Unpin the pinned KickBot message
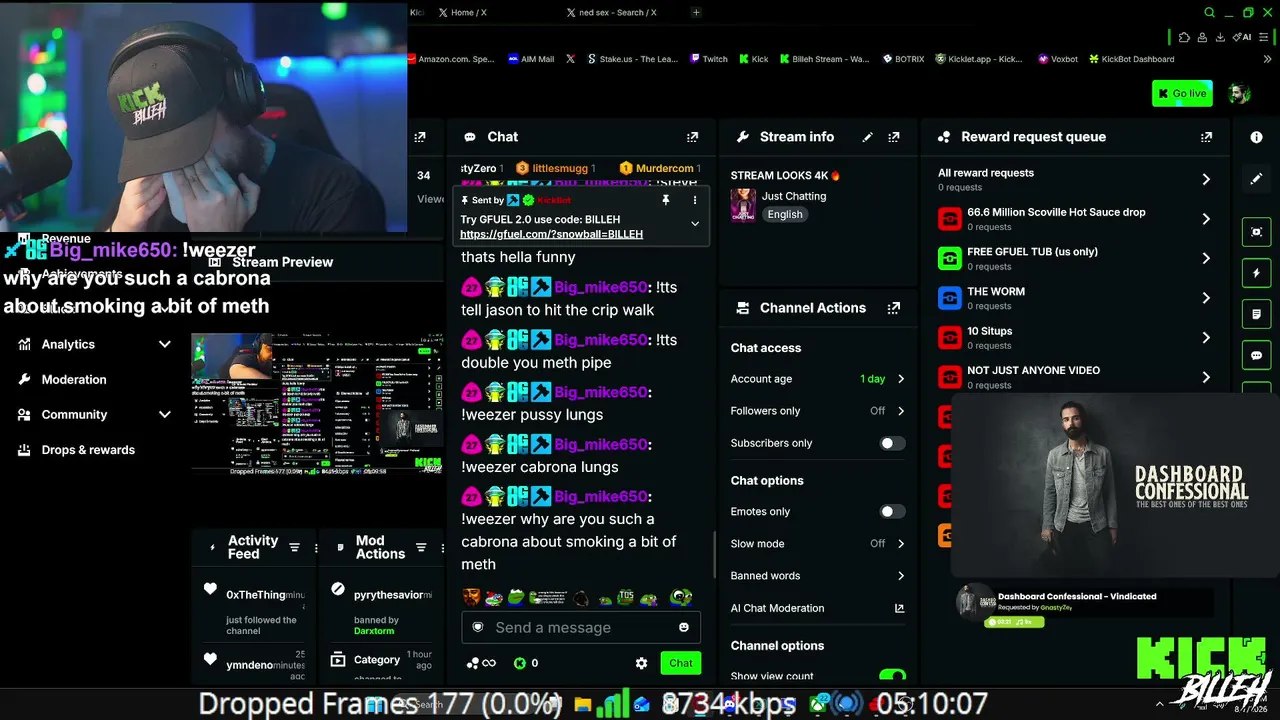 [665, 200]
